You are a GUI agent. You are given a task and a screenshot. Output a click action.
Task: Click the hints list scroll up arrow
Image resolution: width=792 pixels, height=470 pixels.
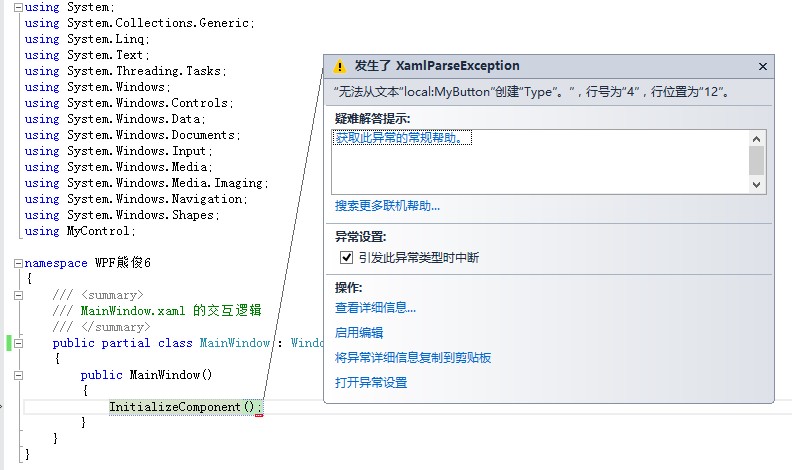pos(756,139)
